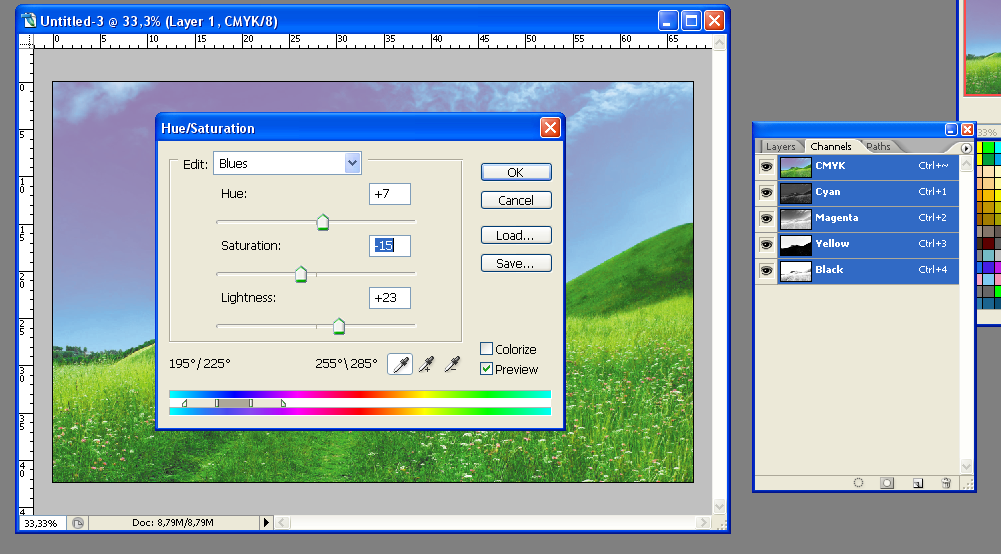Close the Hue/Saturation dialog with the X
The height and width of the screenshot is (554, 1001).
coord(550,128)
